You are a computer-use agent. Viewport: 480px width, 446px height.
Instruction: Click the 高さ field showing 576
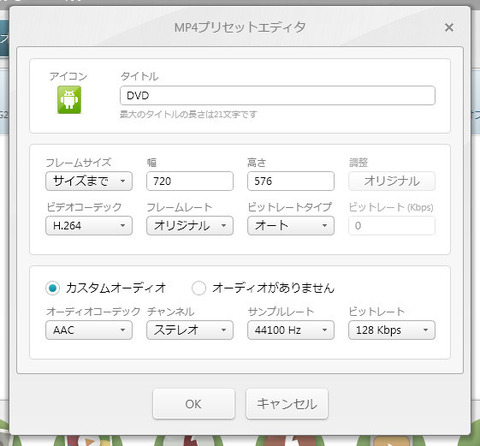coord(291,181)
